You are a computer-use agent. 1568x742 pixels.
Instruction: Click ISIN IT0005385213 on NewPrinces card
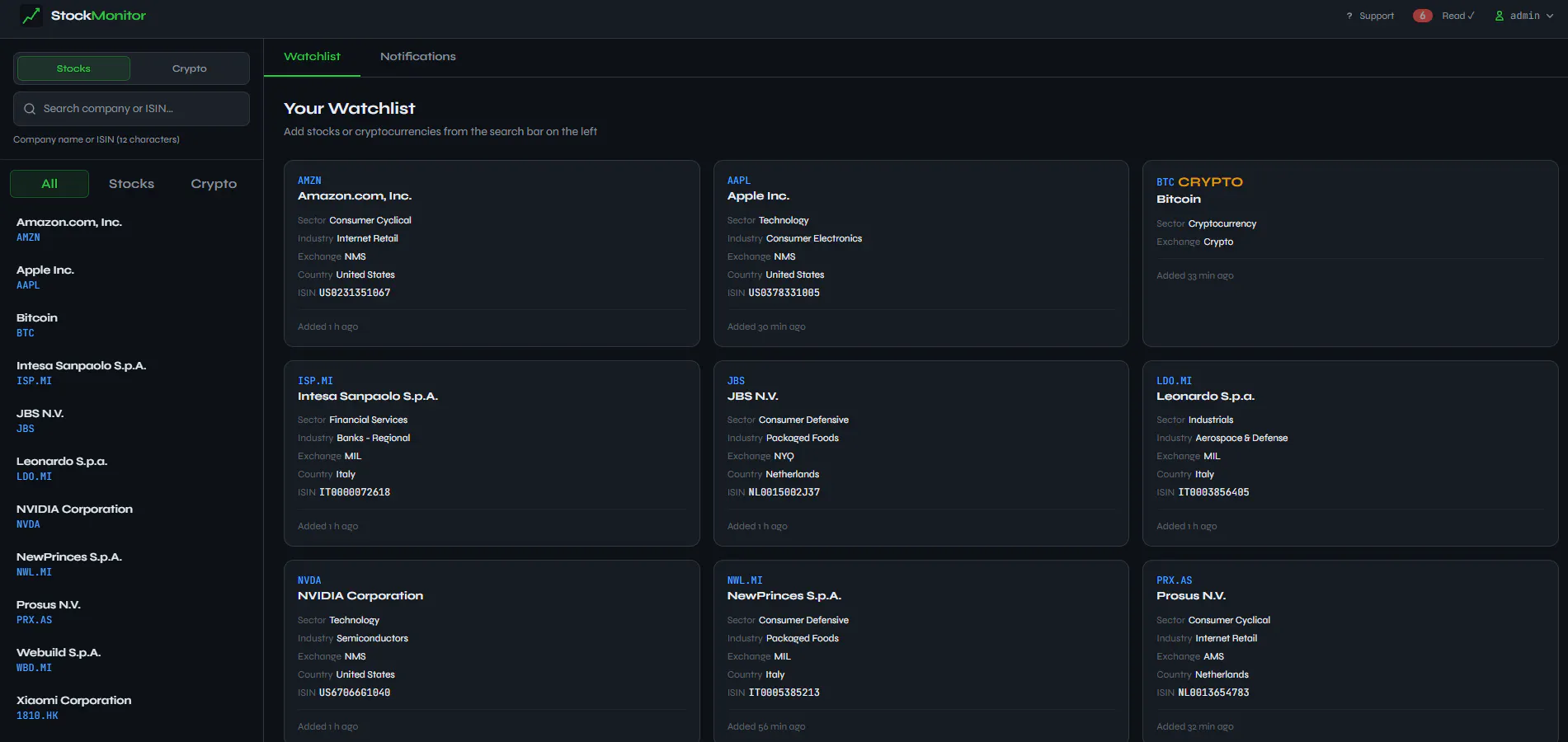tap(784, 693)
